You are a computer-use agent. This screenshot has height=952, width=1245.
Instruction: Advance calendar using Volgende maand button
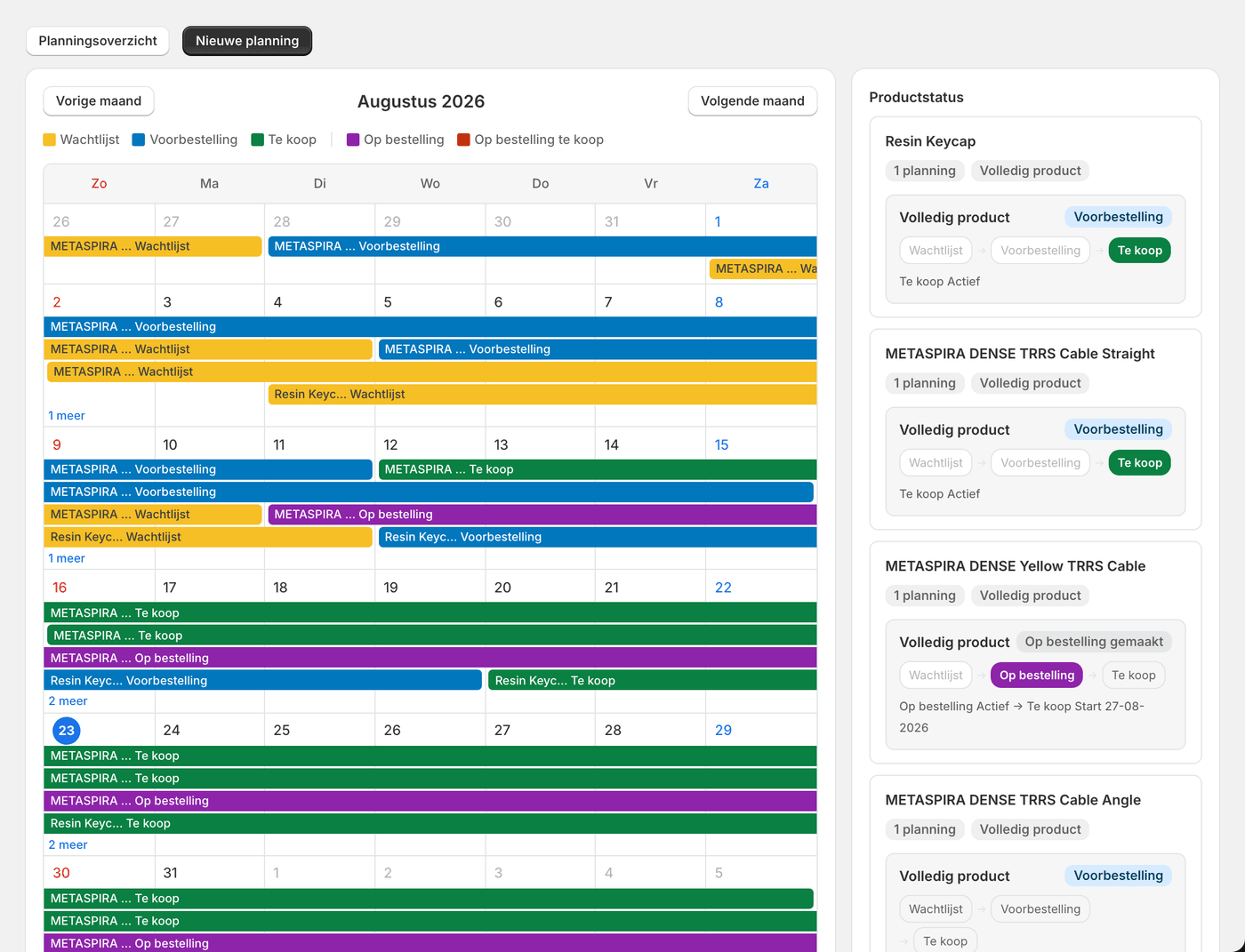coord(752,101)
